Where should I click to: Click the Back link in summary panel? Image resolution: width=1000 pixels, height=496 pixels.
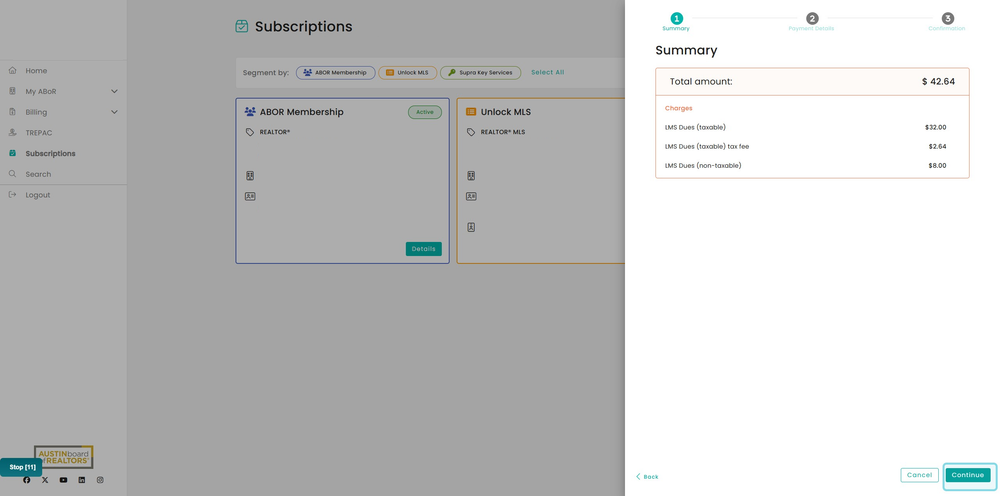pos(647,477)
